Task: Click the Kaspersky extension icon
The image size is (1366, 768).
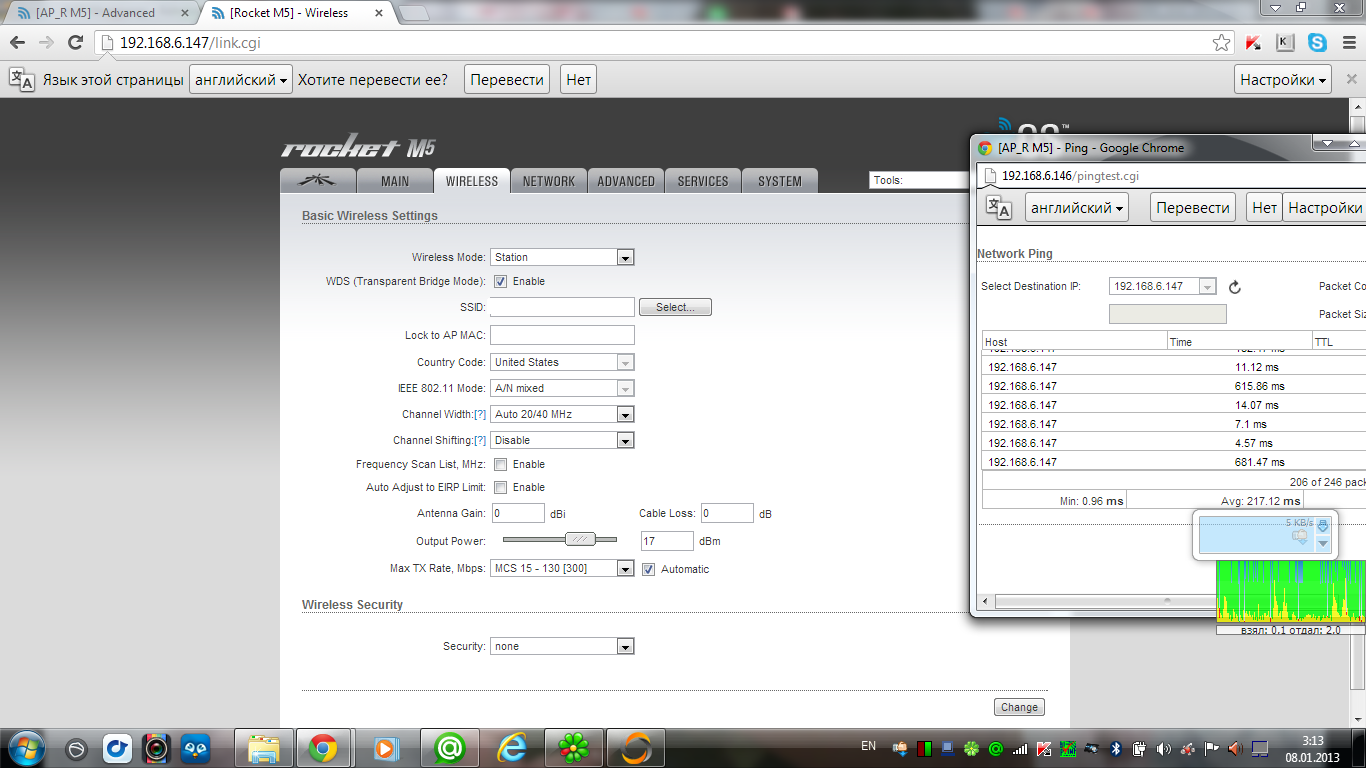Action: point(1253,43)
